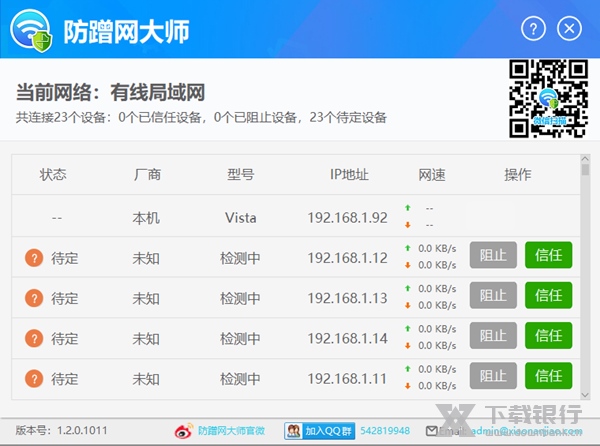
Task: Click upload arrow icon for 192.168.1.14
Action: click(x=408, y=329)
